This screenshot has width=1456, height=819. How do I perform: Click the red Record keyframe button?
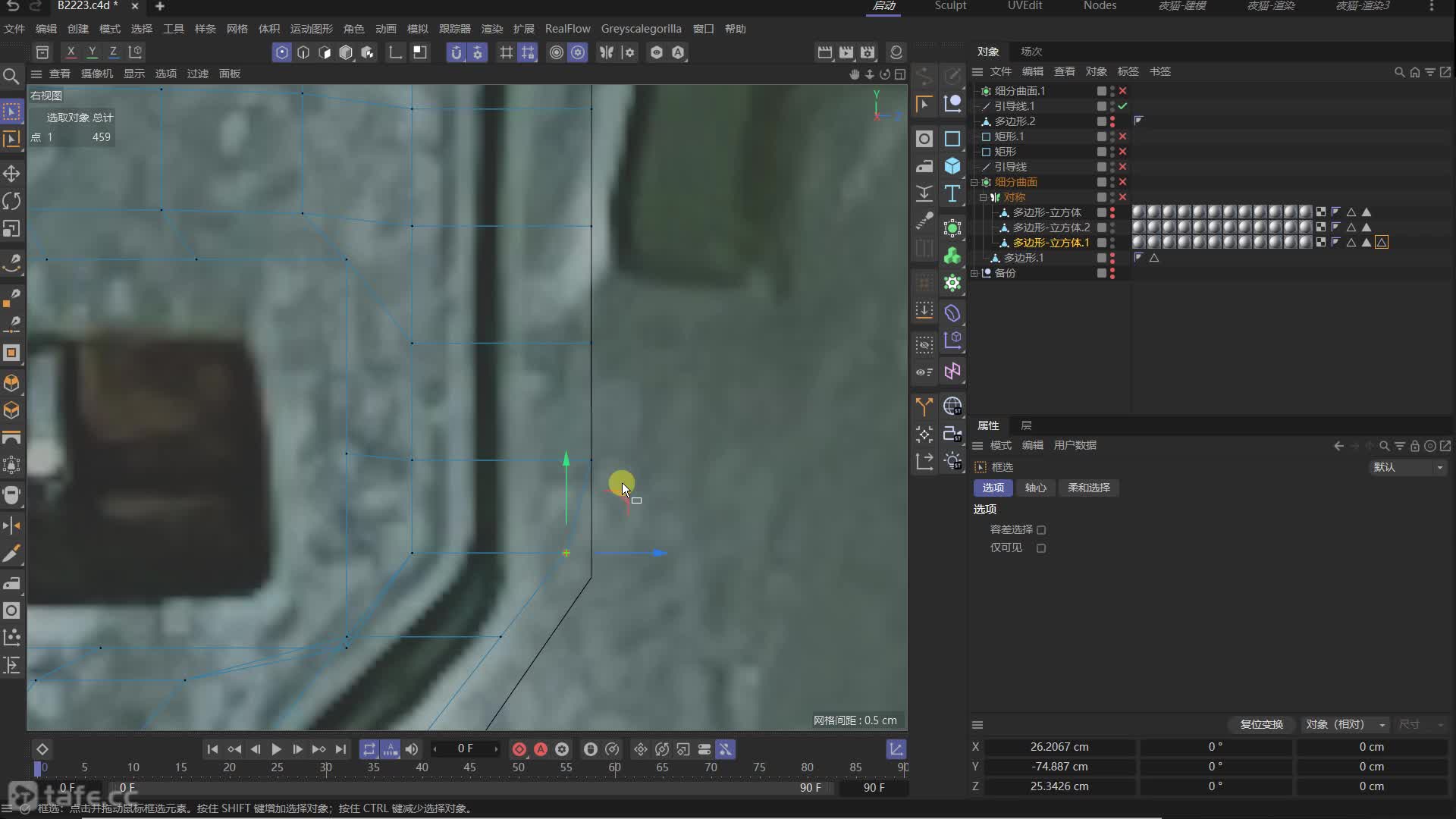point(519,749)
